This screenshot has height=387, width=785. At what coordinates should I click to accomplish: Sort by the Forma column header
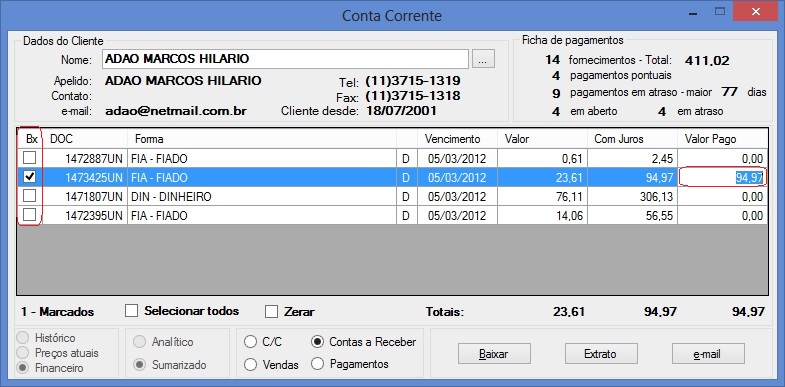point(262,139)
